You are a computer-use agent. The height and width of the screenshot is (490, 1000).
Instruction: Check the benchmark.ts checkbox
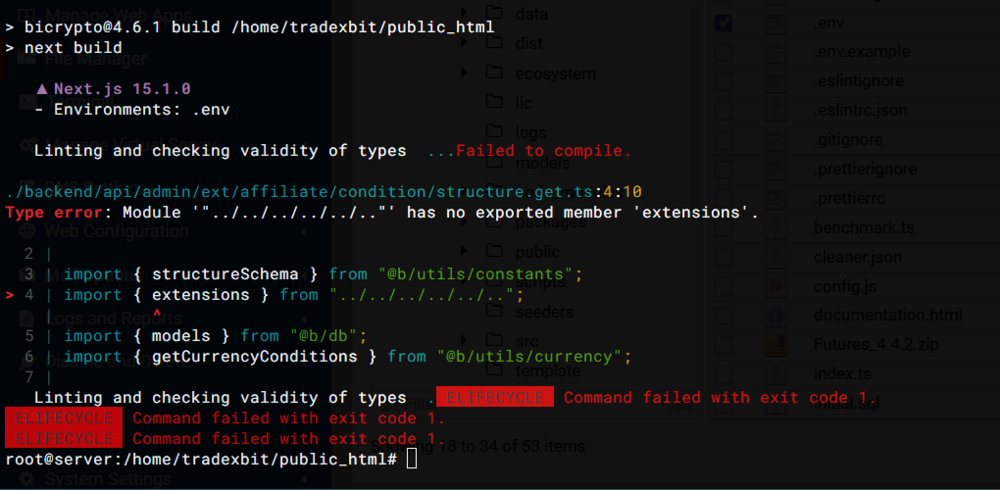tap(723, 228)
